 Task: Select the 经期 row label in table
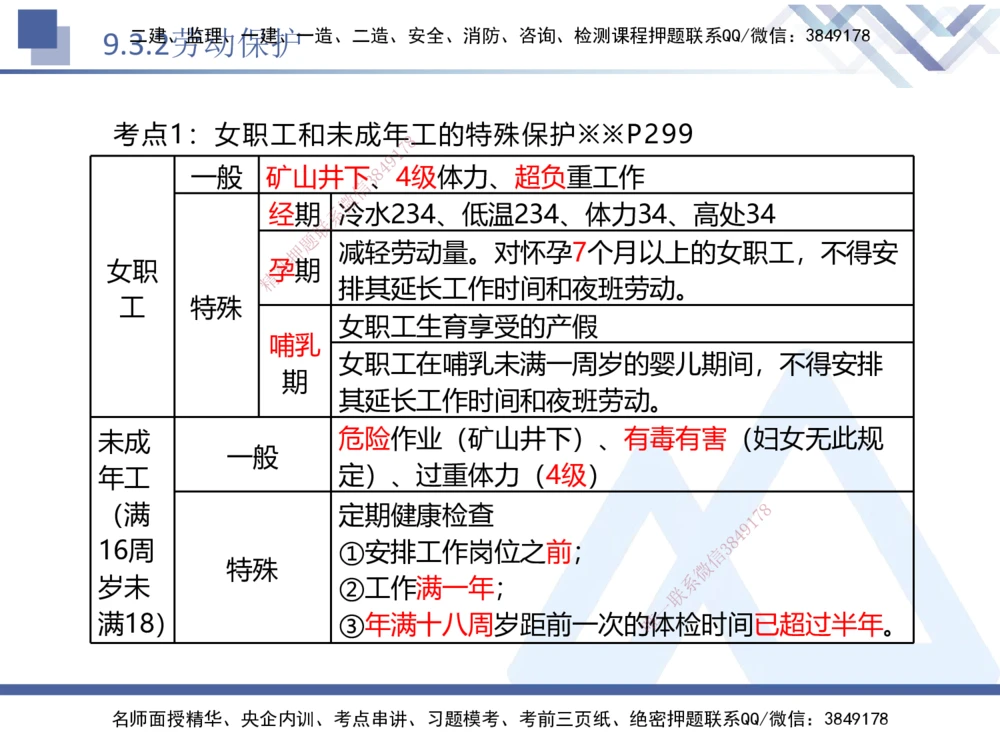[293, 213]
